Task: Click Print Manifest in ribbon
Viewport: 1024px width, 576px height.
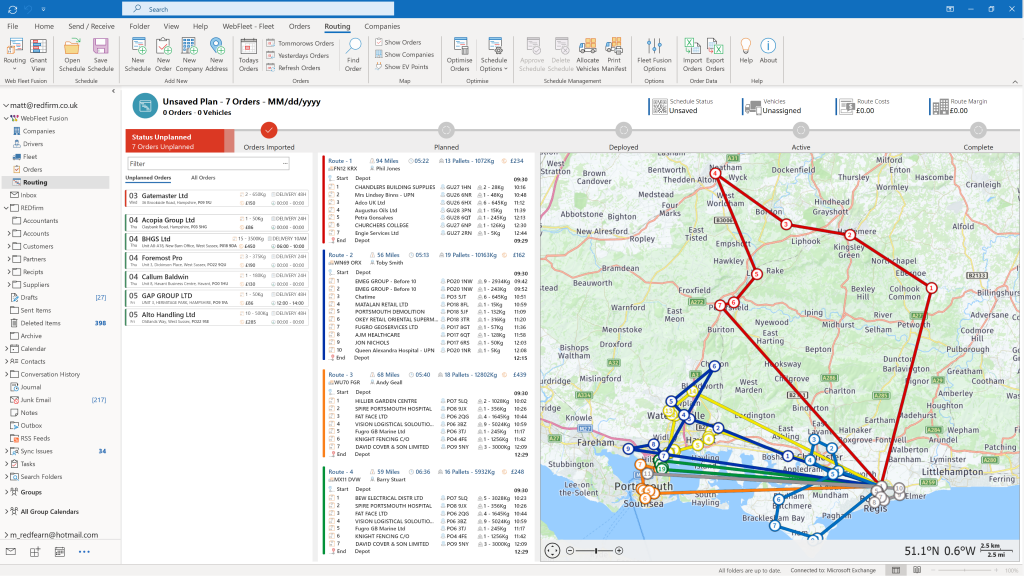Action: click(614, 46)
